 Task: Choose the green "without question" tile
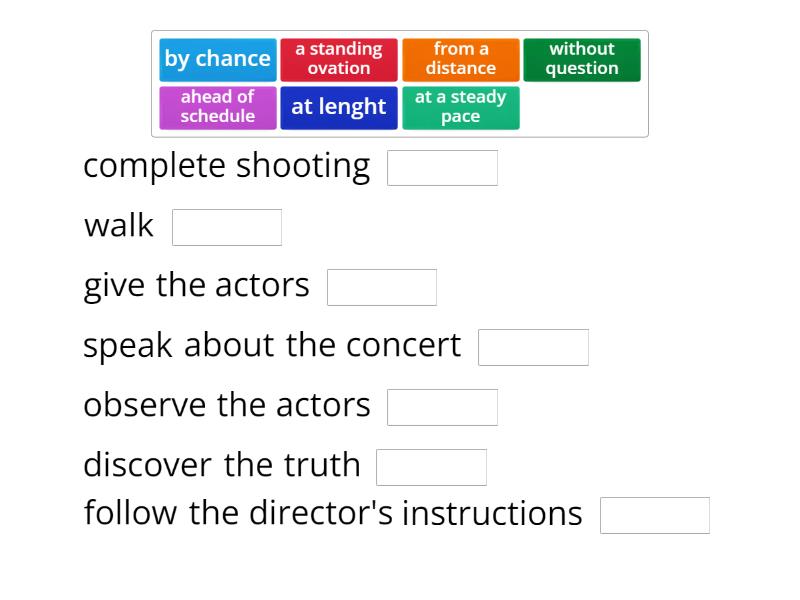(x=582, y=59)
